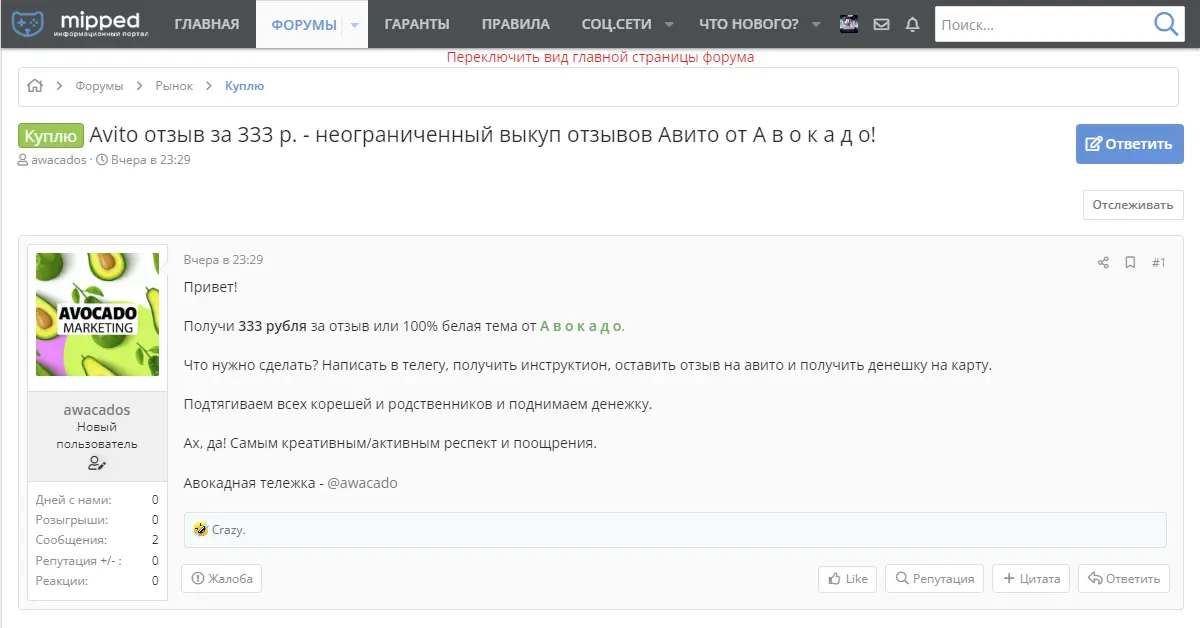Viewport: 1200px width, 628px height.
Task: Open the user avatar account menu
Action: click(x=849, y=24)
